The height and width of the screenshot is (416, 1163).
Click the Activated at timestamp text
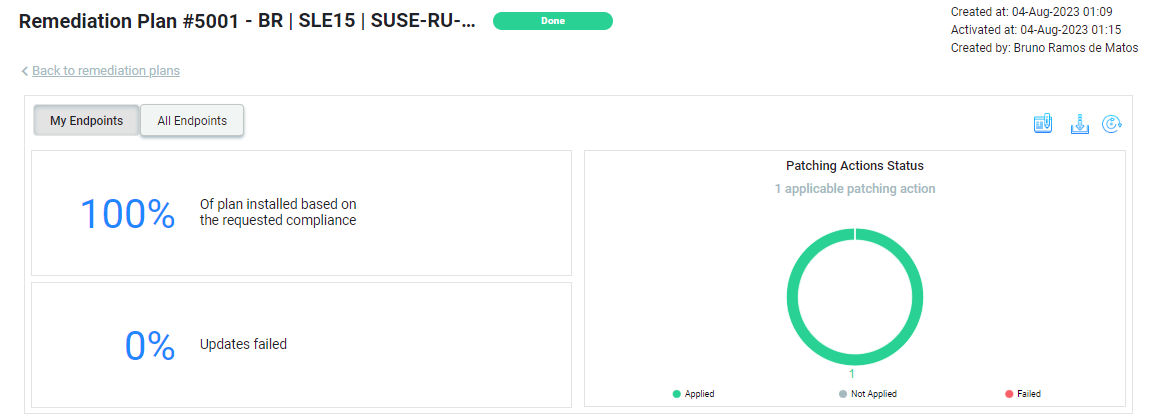tap(1035, 30)
